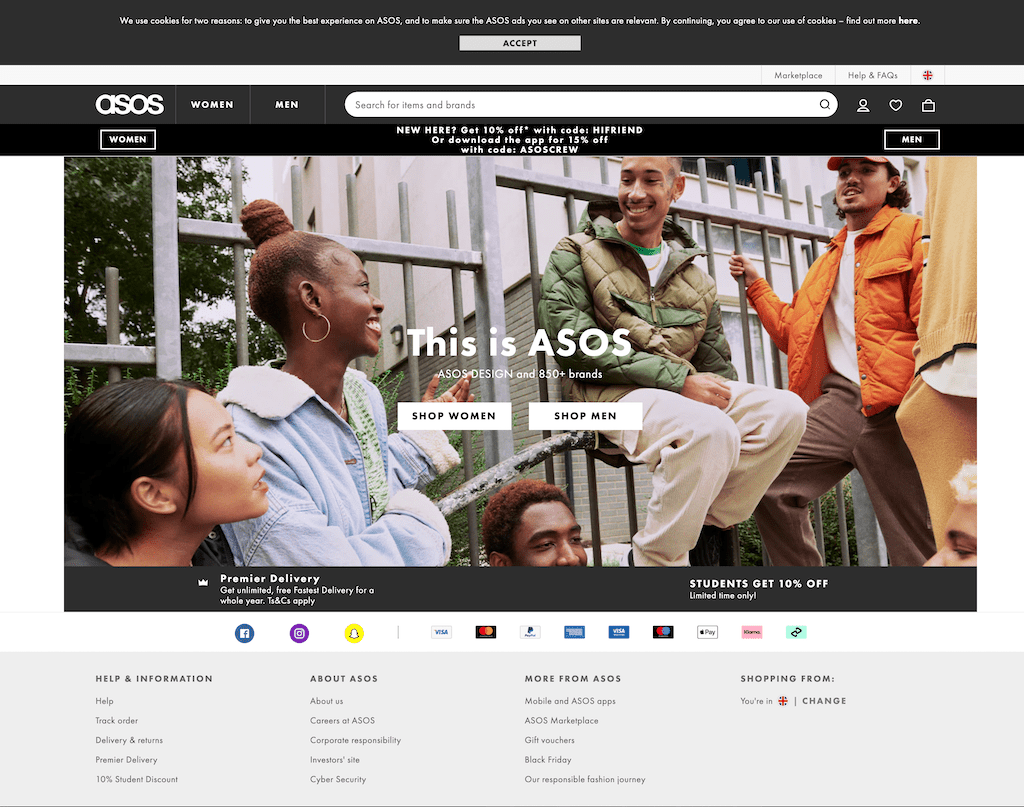The image size is (1024, 807).
Task: Click the Apple Pay icon
Action: click(x=707, y=632)
